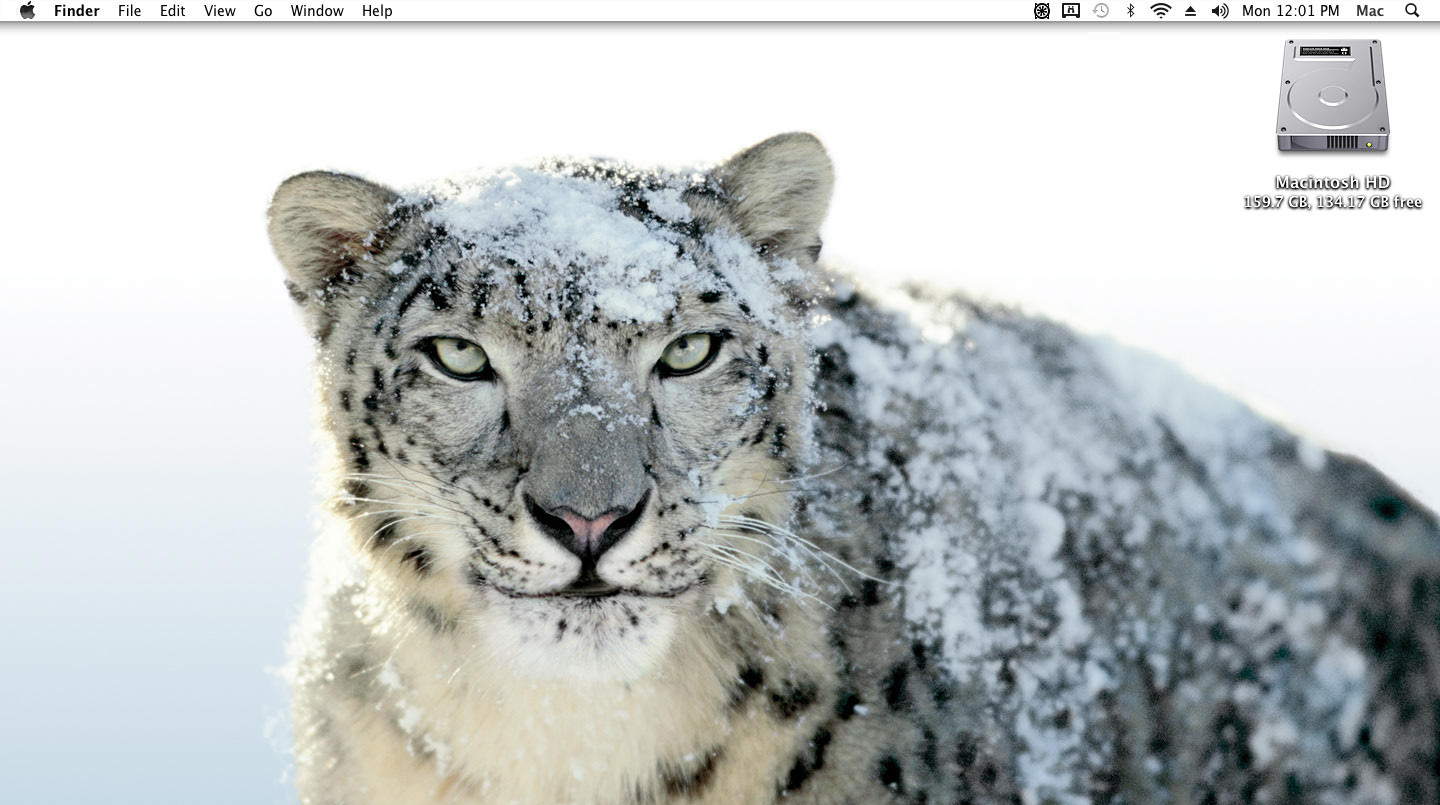Select the Macintosh HD drive icon
This screenshot has width=1440, height=805.
[1333, 97]
